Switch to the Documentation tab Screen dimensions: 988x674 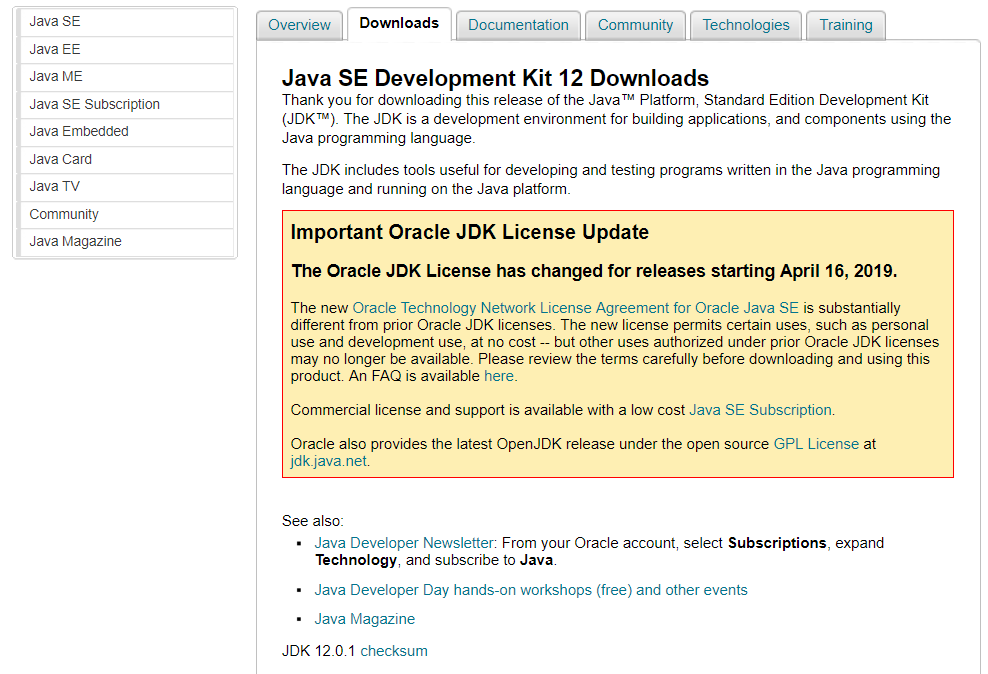(518, 25)
